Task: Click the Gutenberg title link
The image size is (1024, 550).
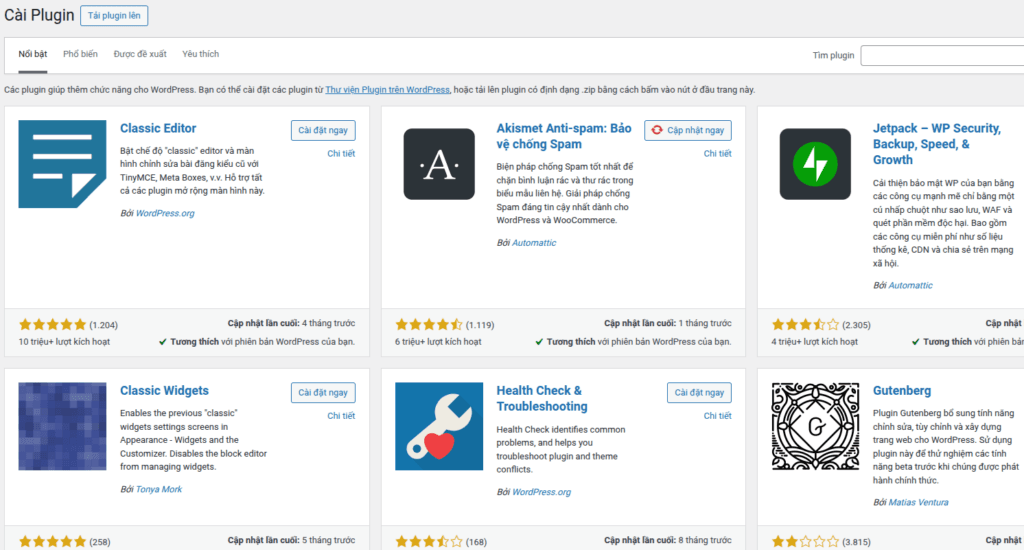Action: point(902,391)
